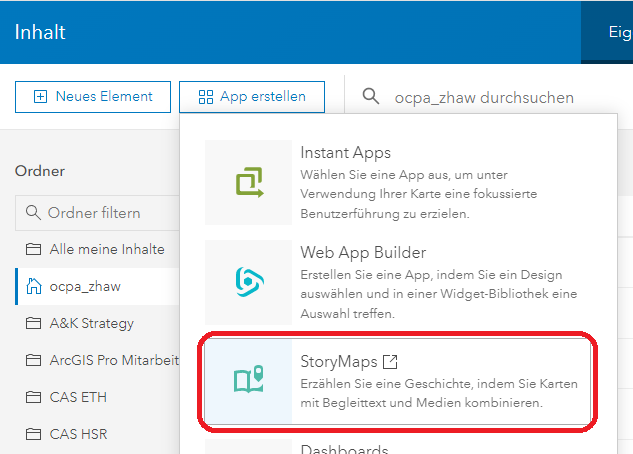Open the App erstellen dropdown

coord(255,97)
